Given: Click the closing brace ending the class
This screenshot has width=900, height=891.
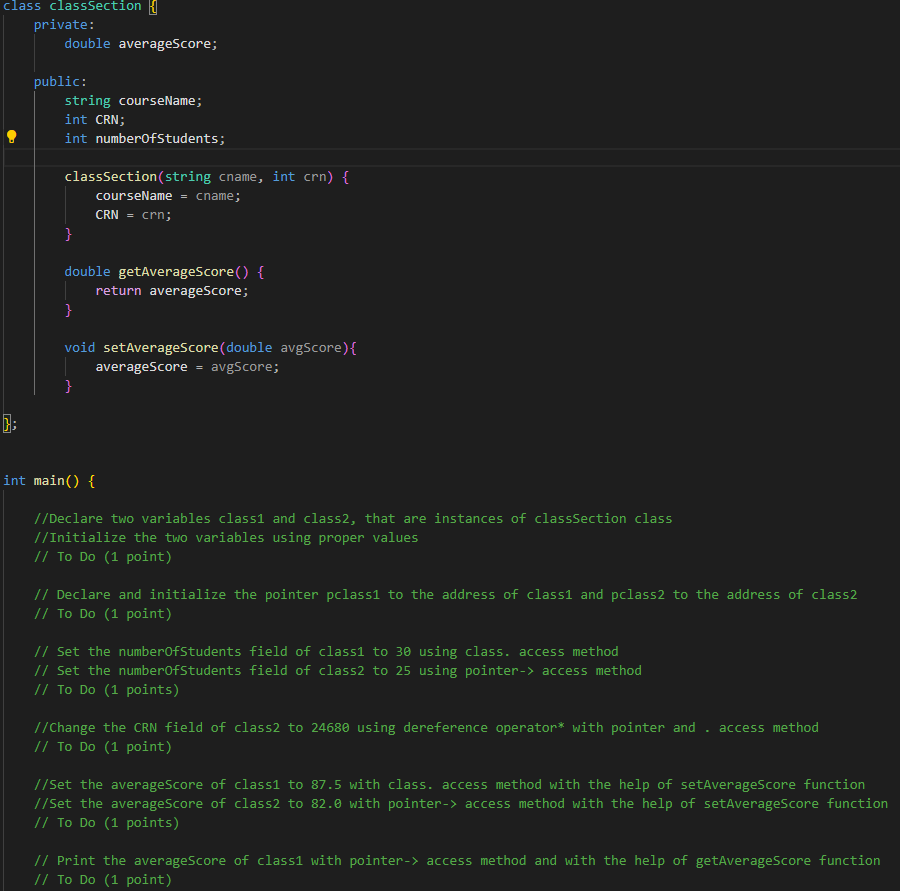Looking at the screenshot, I should tap(5, 423).
